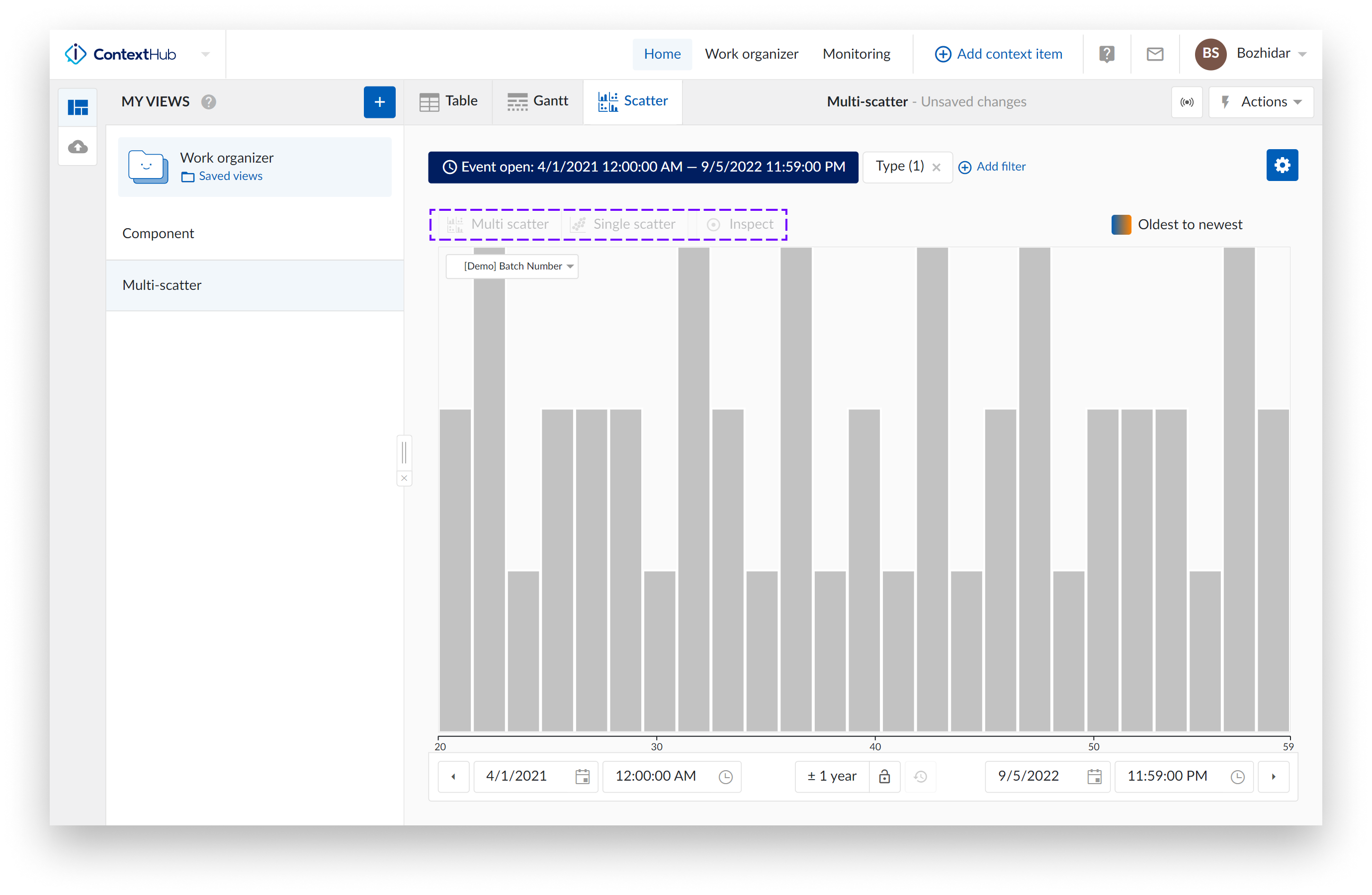
Task: Open the mail envelope icon
Action: [1155, 54]
